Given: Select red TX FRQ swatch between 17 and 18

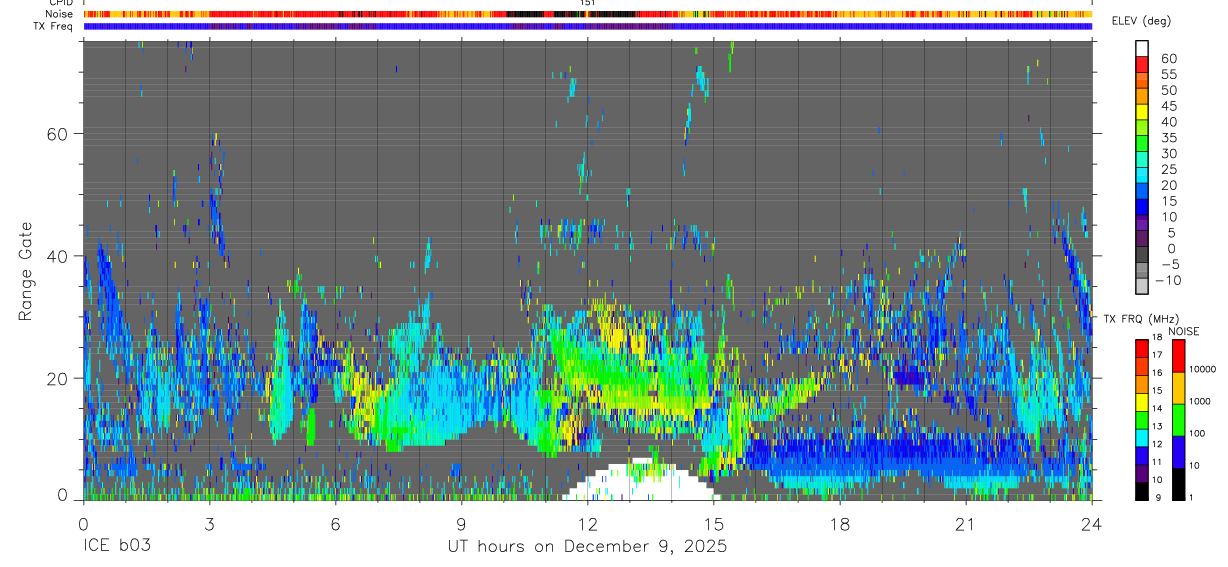Looking at the screenshot, I should coord(1142,347).
